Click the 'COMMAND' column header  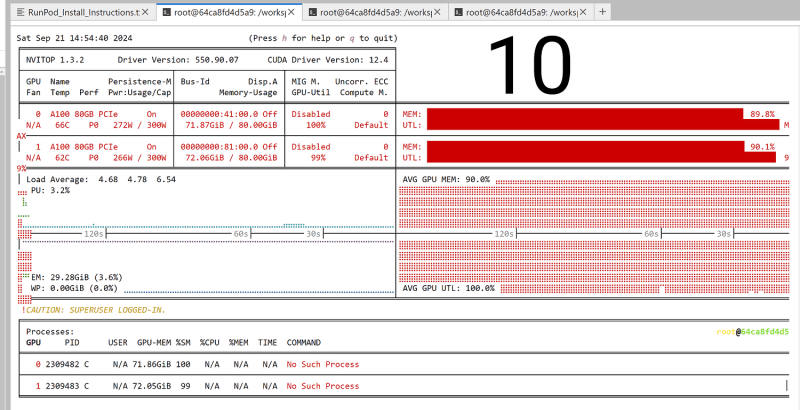(x=304, y=343)
